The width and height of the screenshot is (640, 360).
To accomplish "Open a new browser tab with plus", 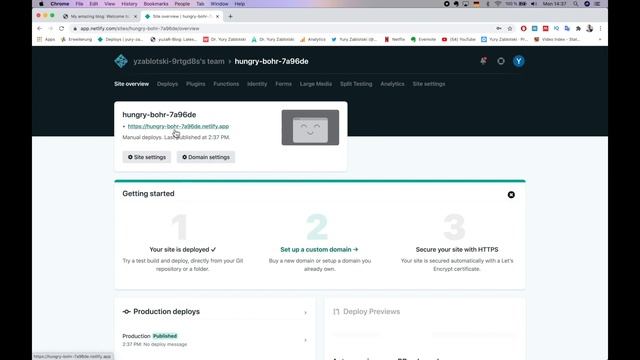I will coord(230,16).
